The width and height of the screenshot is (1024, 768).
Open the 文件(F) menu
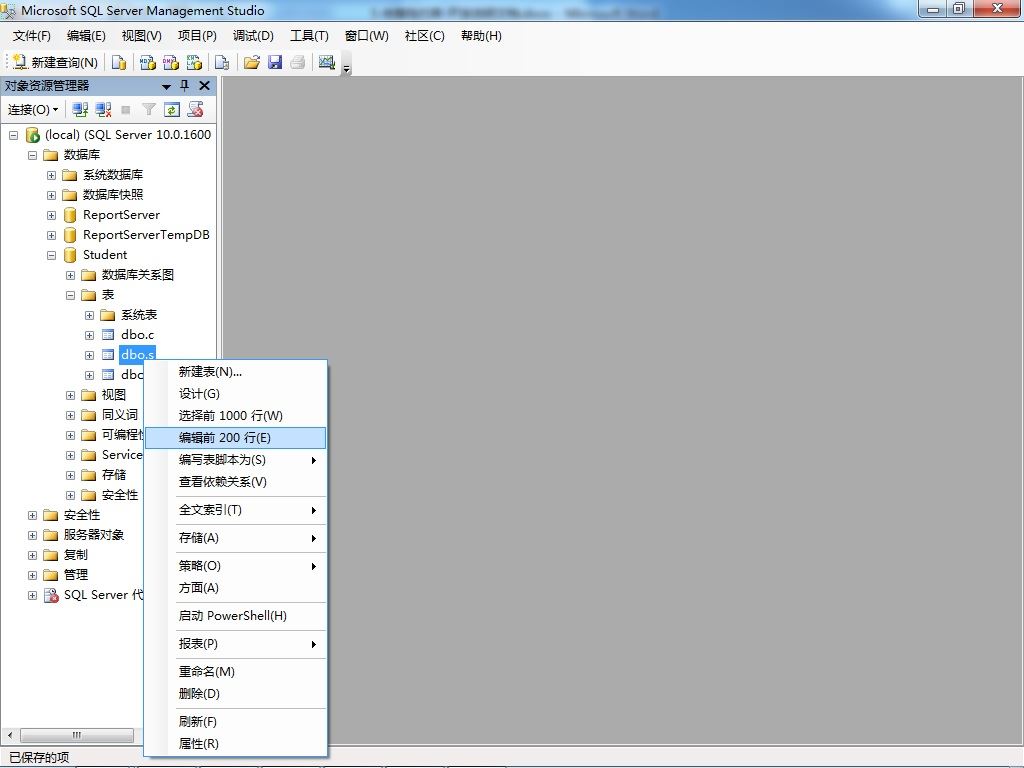(31, 36)
